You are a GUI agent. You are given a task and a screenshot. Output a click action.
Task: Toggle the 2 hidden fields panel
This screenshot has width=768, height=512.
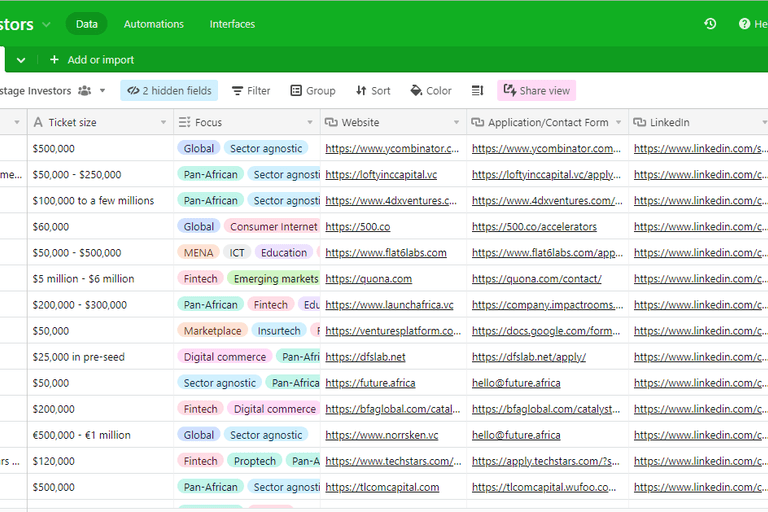pyautogui.click(x=168, y=91)
